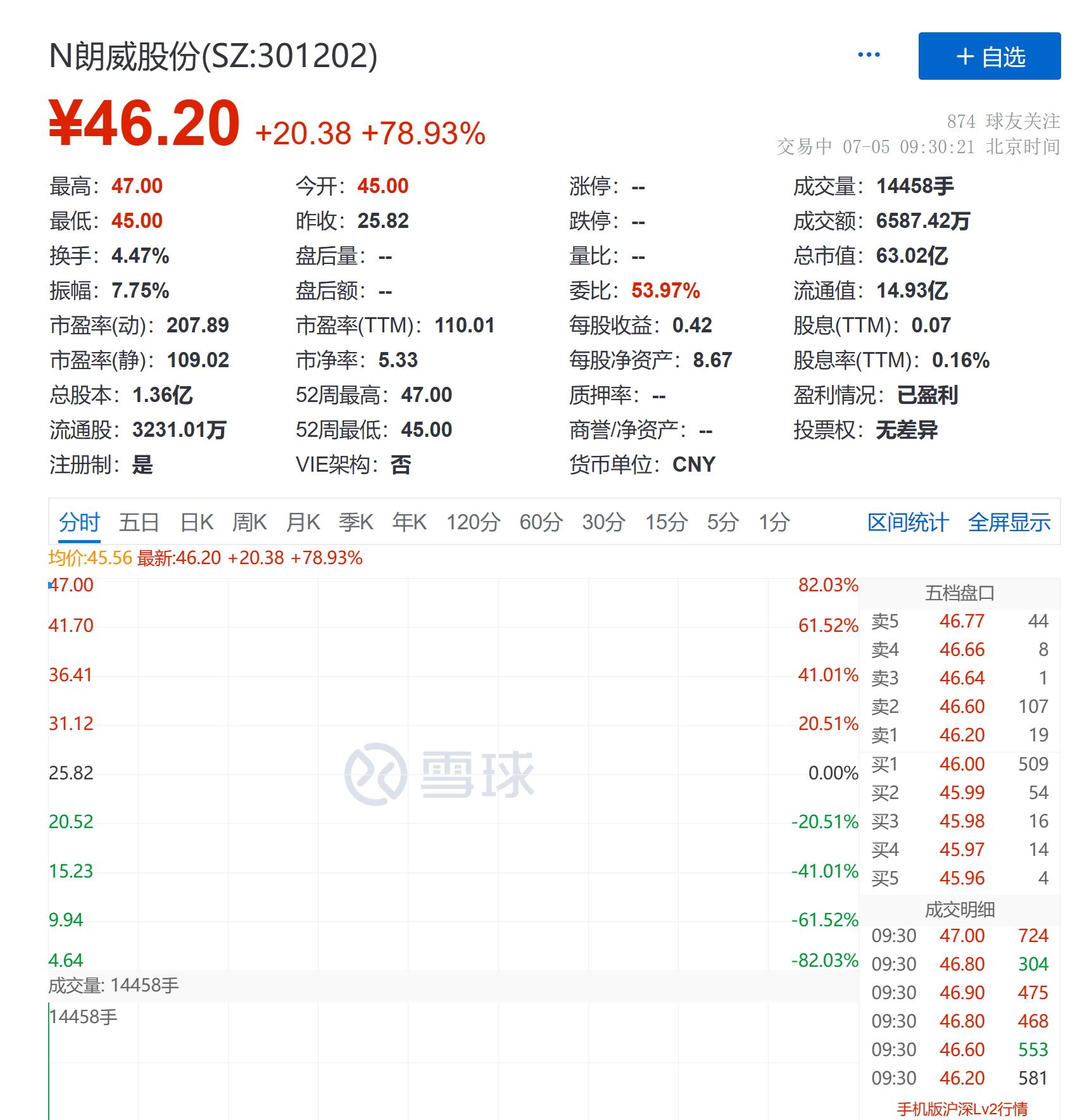The image size is (1082, 1120).
Task: Click the trade entry with volume 304
Action: click(960, 964)
